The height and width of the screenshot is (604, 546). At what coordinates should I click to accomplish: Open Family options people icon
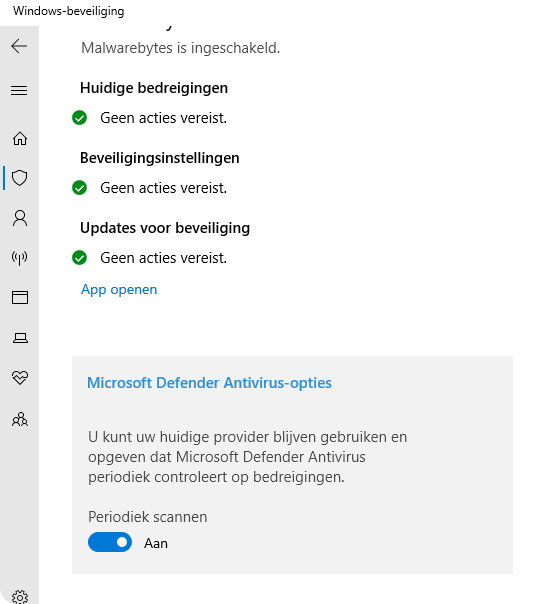20,419
